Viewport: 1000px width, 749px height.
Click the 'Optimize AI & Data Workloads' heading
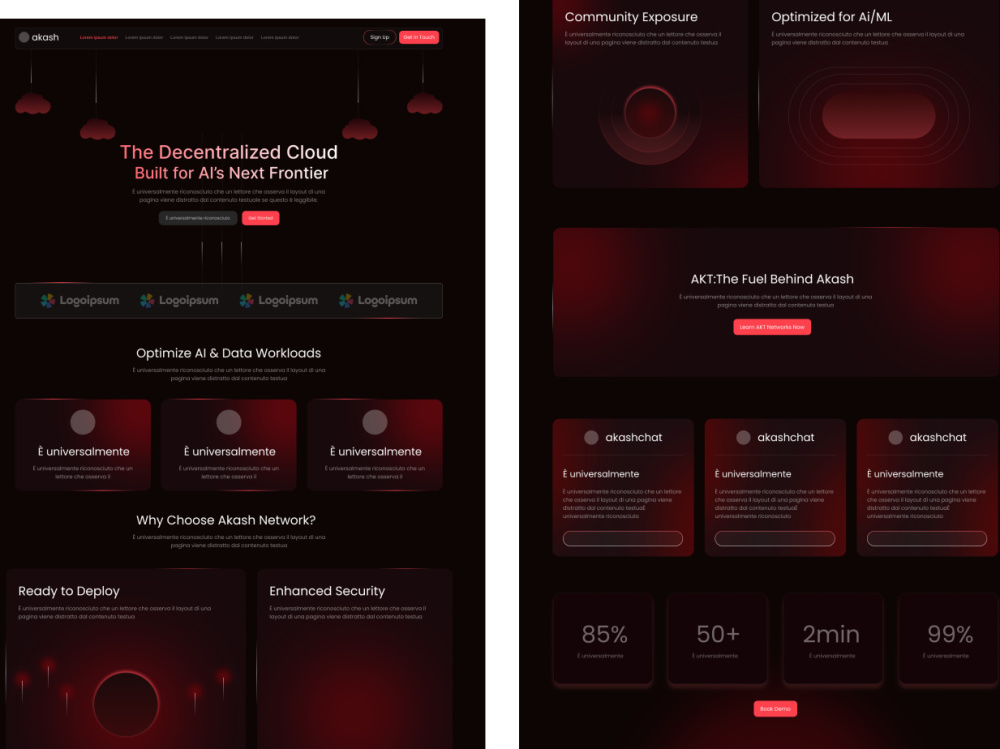(x=228, y=353)
